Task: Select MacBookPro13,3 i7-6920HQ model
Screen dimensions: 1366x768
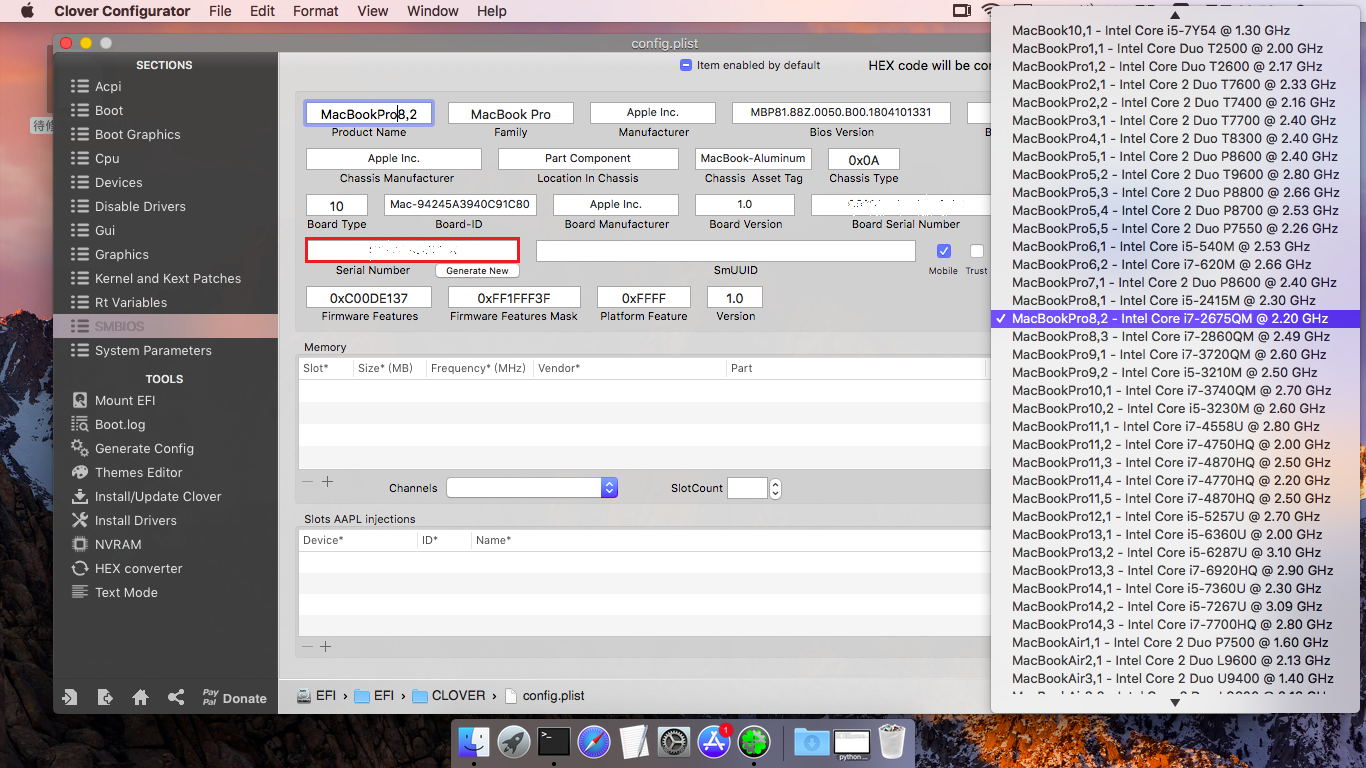Action: pos(1175,570)
